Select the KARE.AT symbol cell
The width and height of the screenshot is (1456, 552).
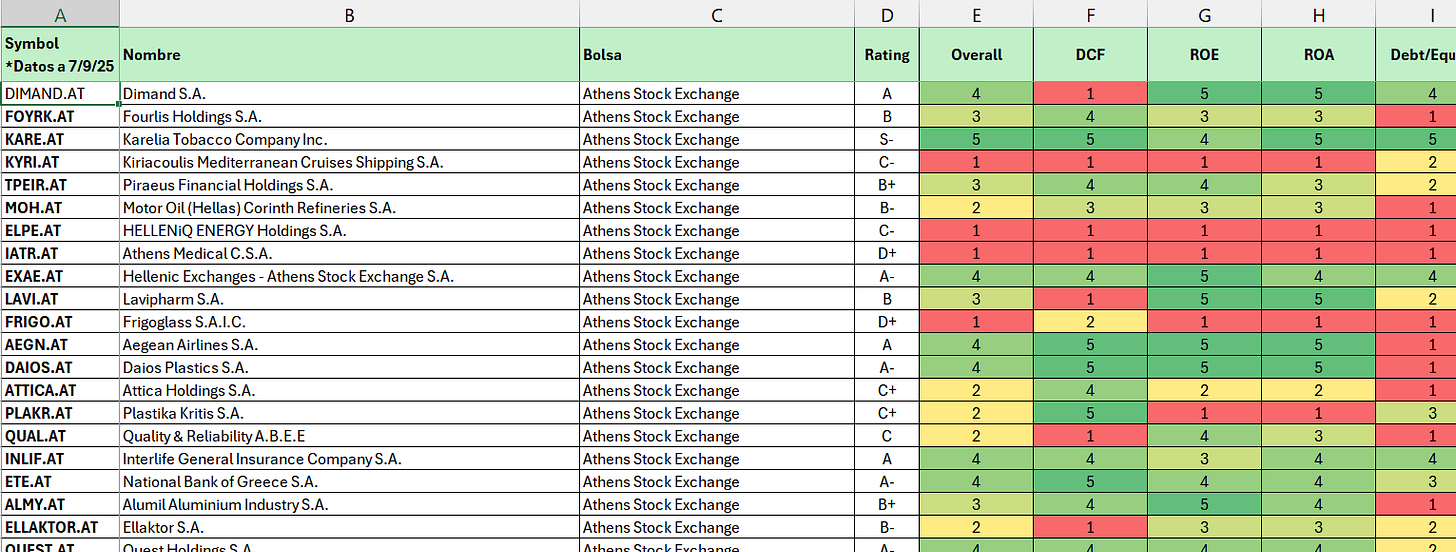60,140
